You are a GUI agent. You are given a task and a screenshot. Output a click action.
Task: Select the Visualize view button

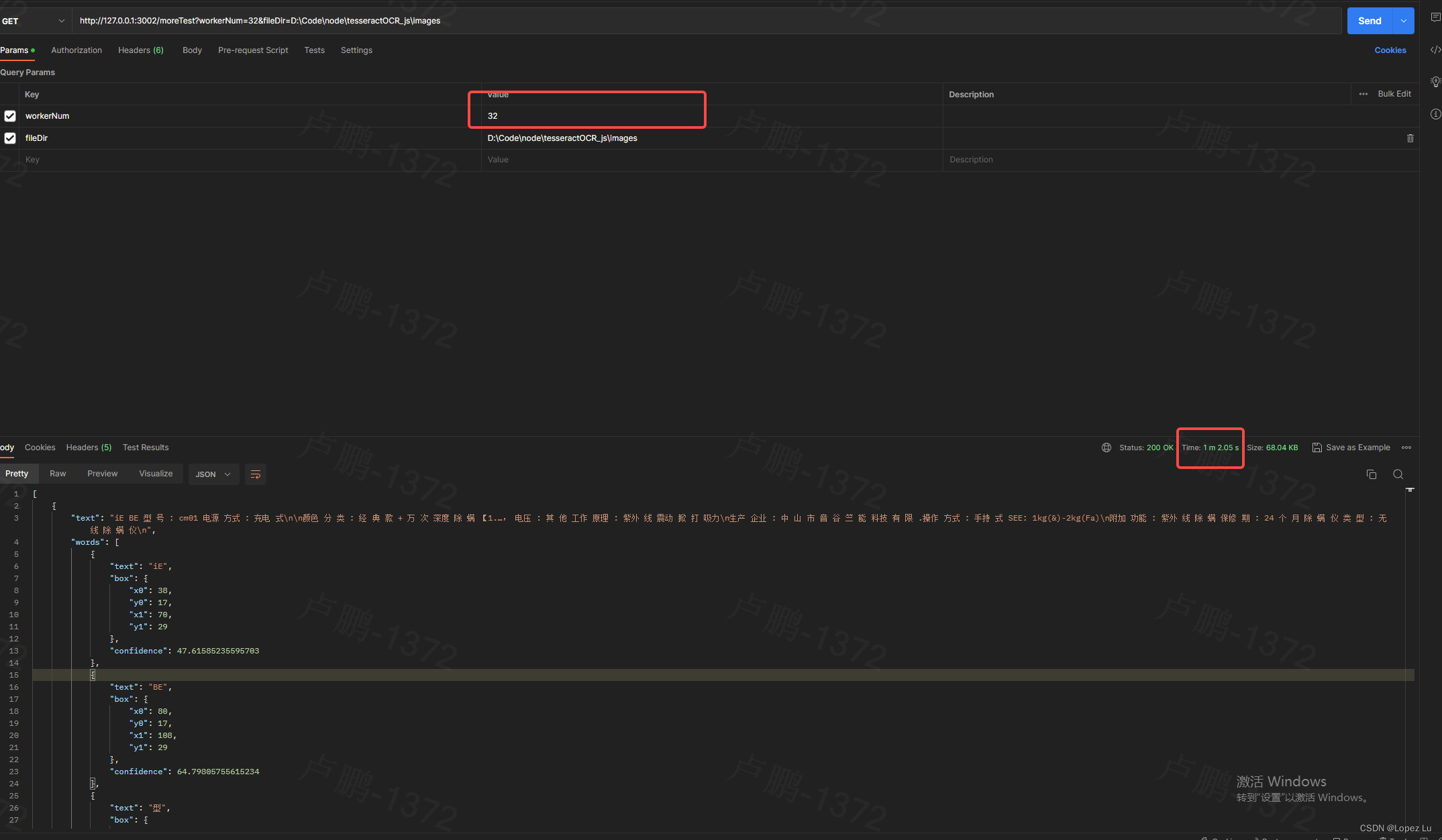click(156, 474)
